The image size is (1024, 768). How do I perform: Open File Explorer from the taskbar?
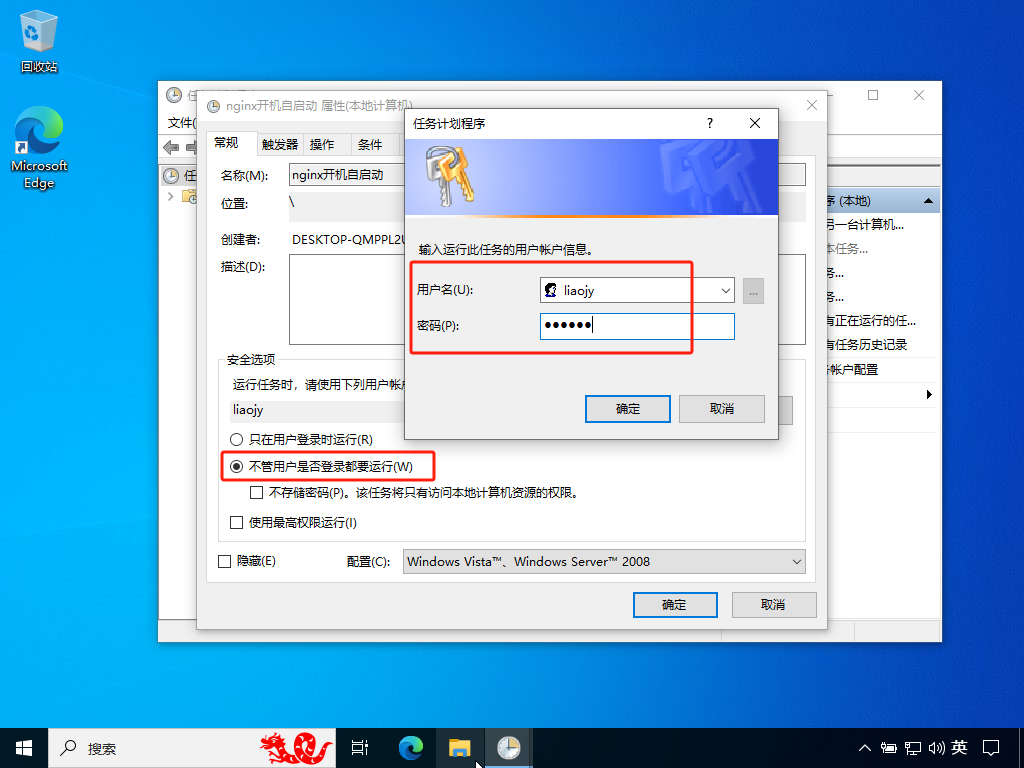[x=460, y=748]
